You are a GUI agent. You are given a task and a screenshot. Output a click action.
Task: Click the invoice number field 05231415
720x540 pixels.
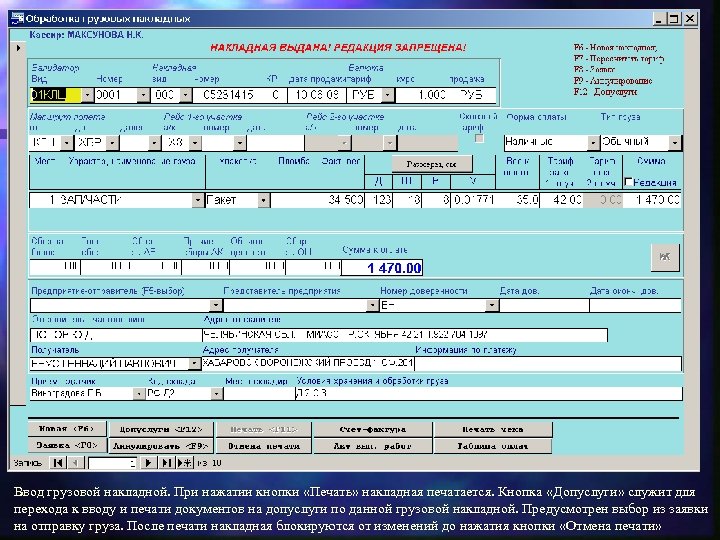(231, 95)
